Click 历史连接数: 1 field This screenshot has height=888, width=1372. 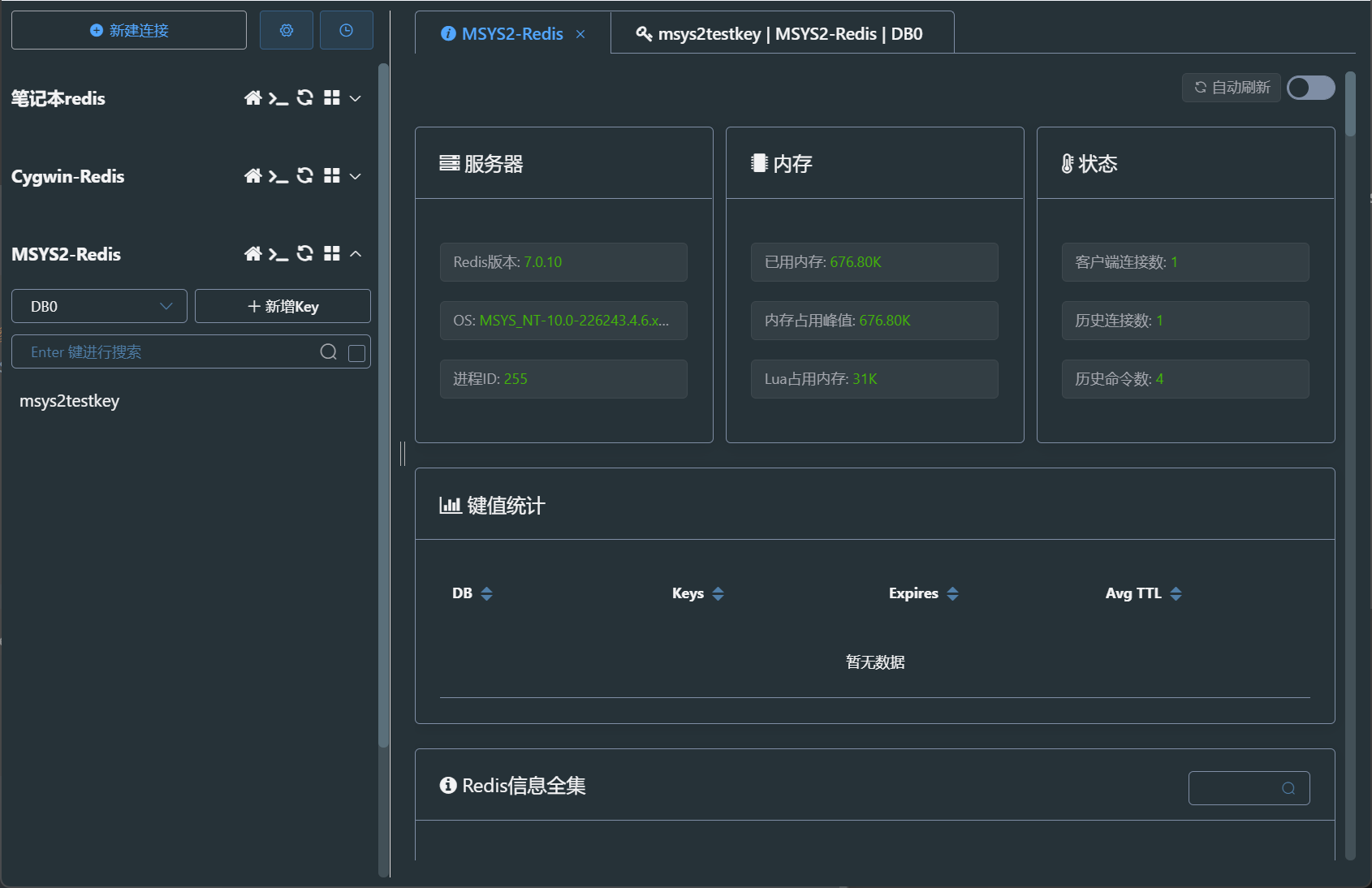coord(1185,321)
